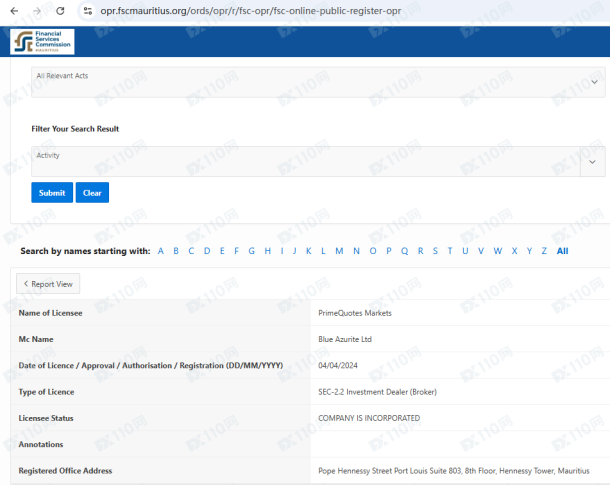Go back using Report View button

point(48,284)
